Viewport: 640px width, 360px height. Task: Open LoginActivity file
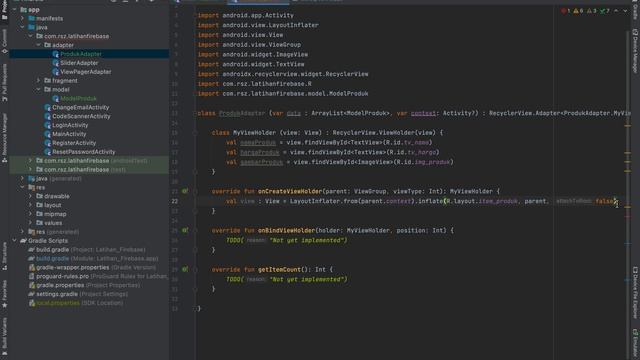click(70, 125)
